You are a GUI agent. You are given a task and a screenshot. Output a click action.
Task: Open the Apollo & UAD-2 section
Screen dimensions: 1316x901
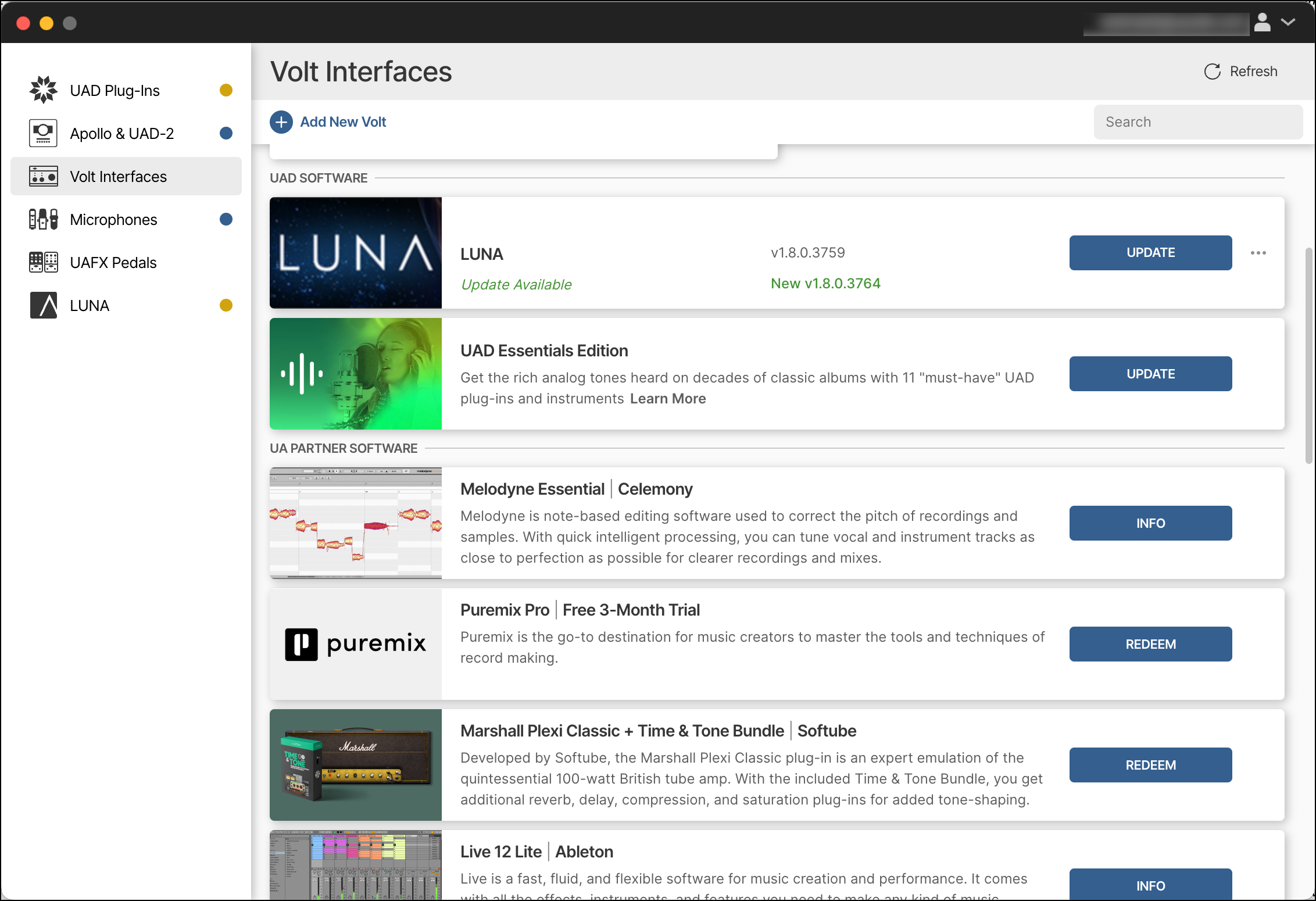(x=121, y=133)
